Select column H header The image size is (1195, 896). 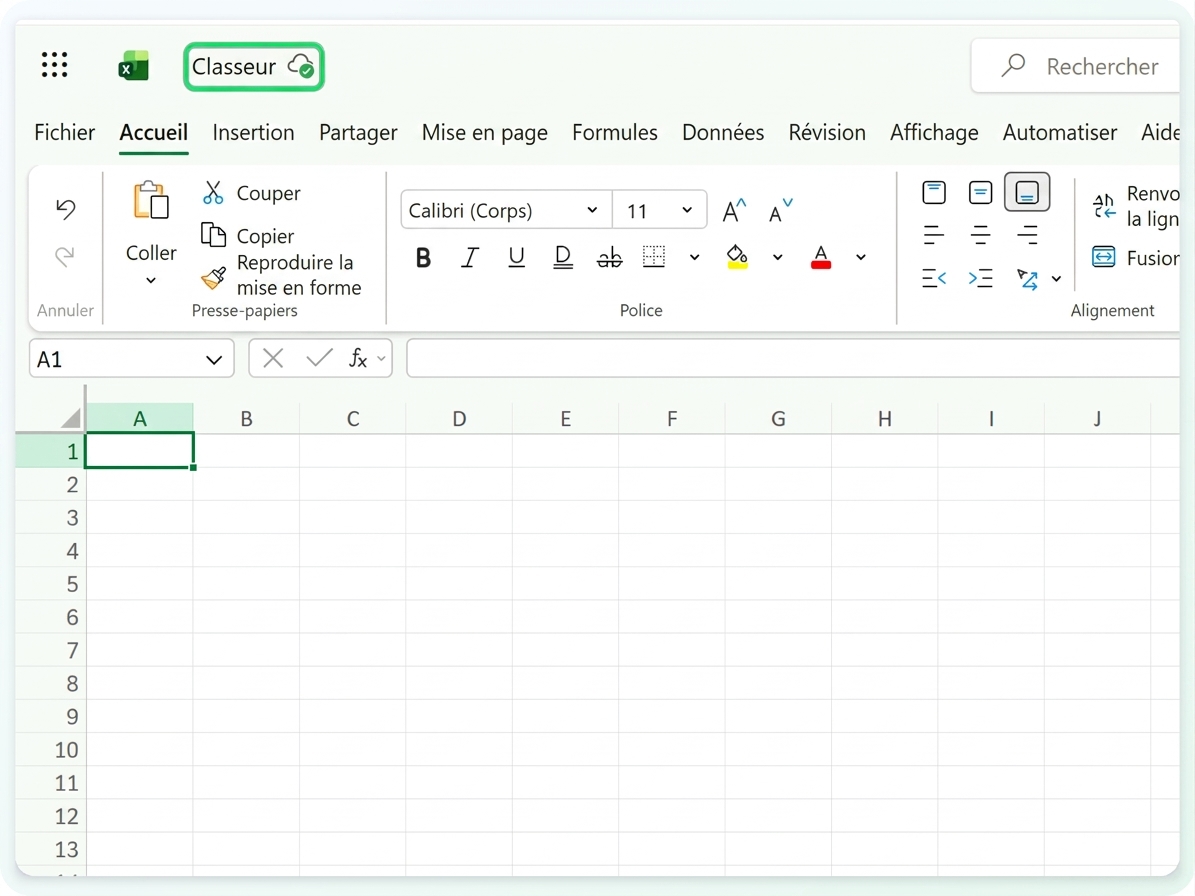pos(884,418)
